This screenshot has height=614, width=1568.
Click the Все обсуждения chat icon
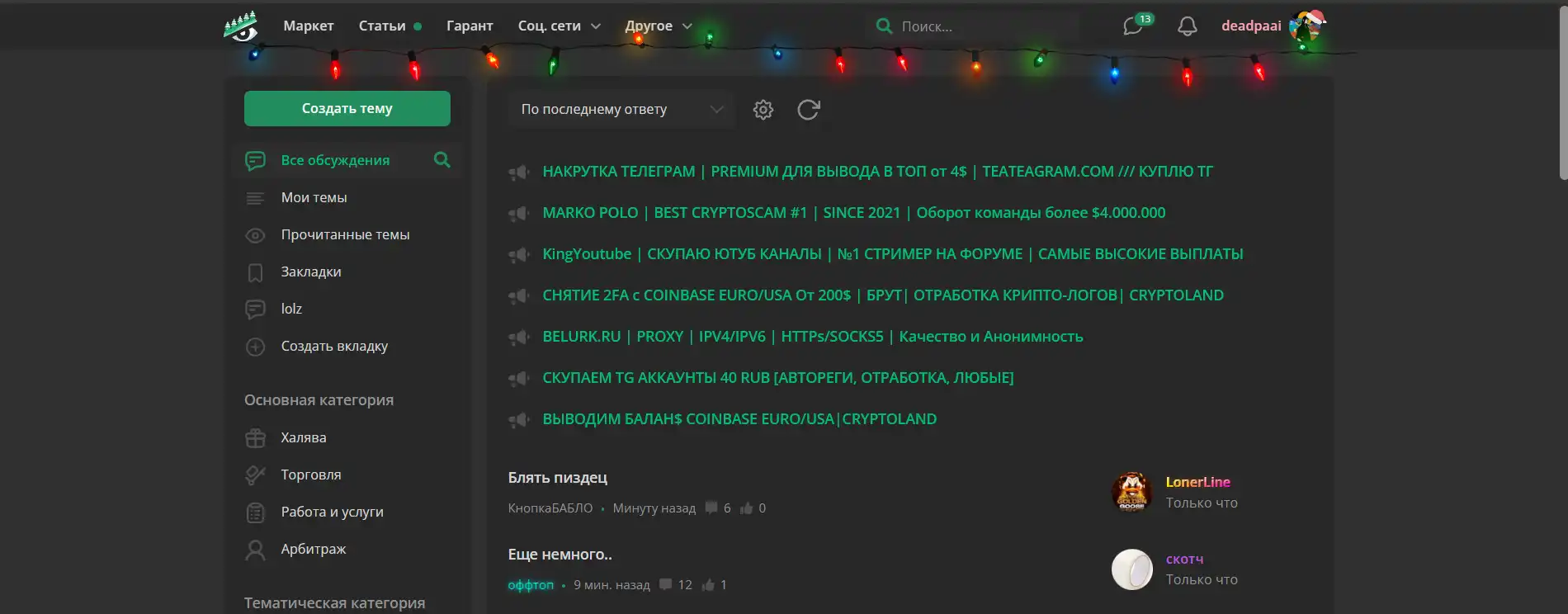pos(256,160)
